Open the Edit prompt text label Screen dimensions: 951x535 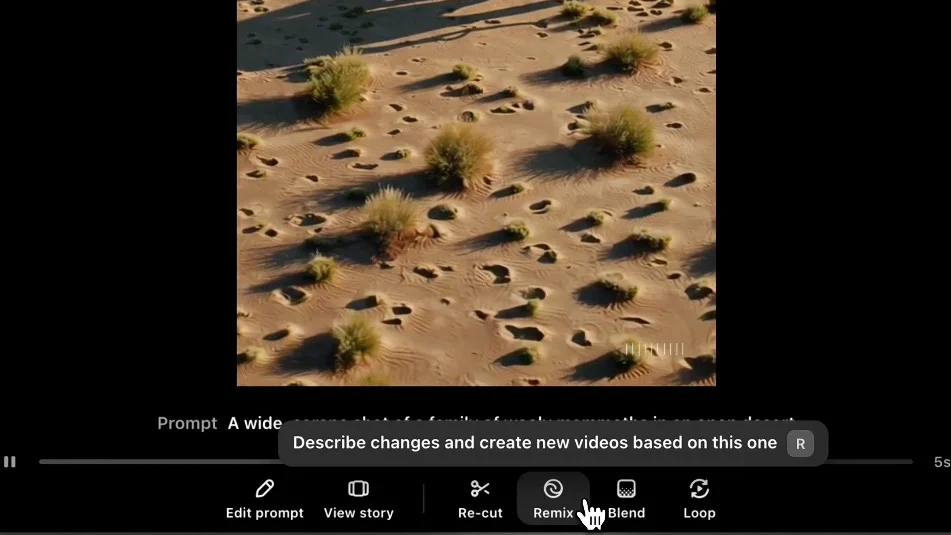click(264, 513)
